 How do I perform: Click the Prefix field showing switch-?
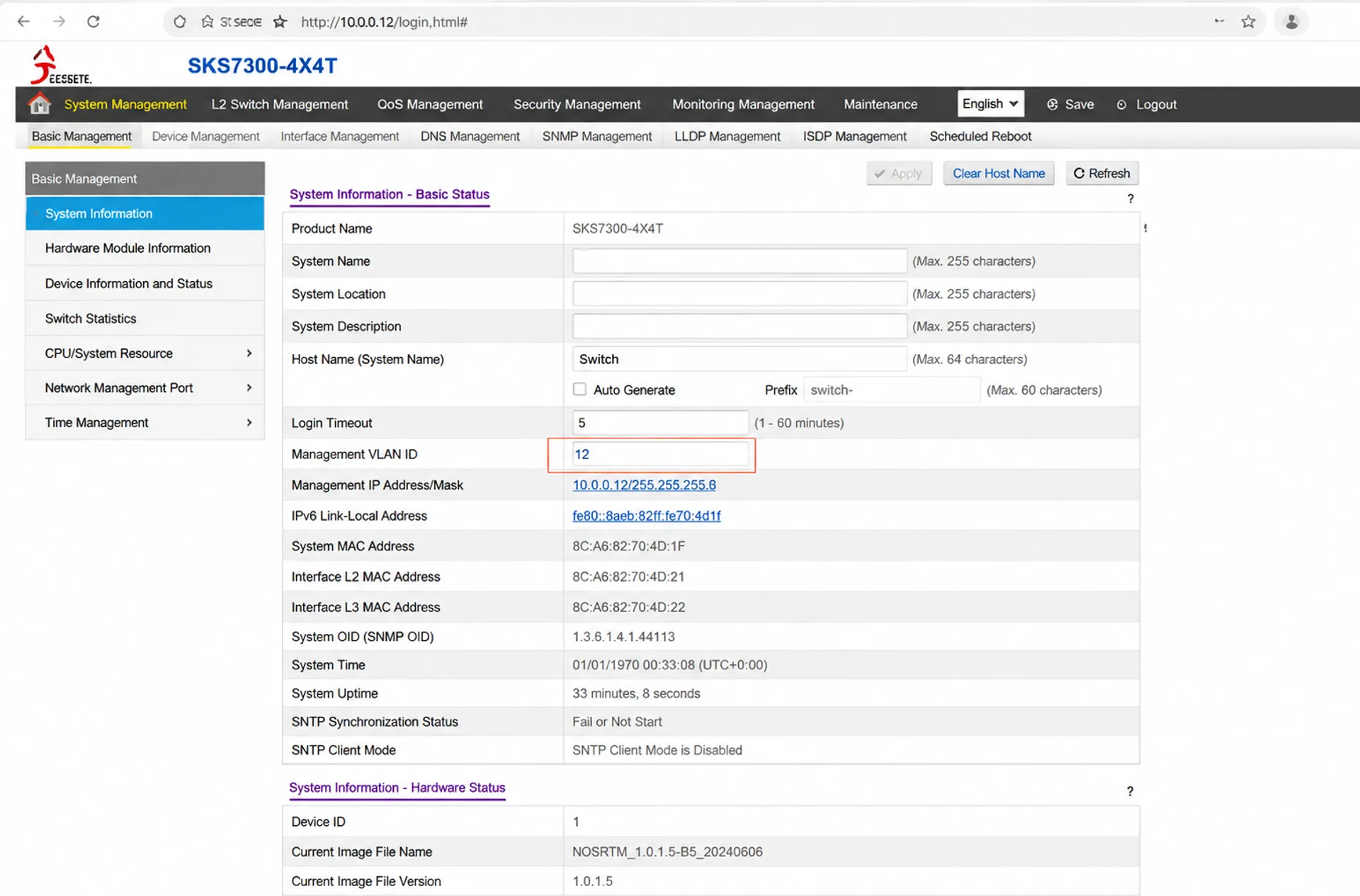click(x=892, y=390)
